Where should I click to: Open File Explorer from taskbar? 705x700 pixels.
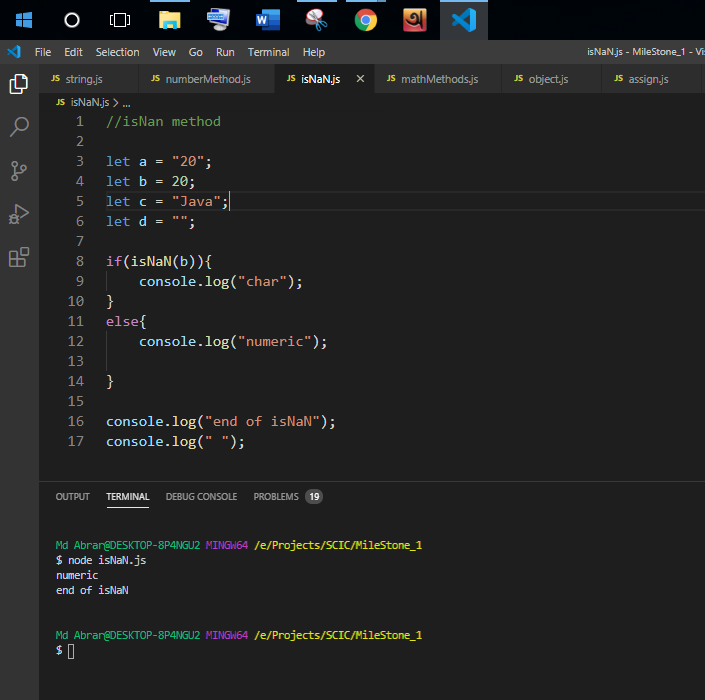tap(170, 19)
